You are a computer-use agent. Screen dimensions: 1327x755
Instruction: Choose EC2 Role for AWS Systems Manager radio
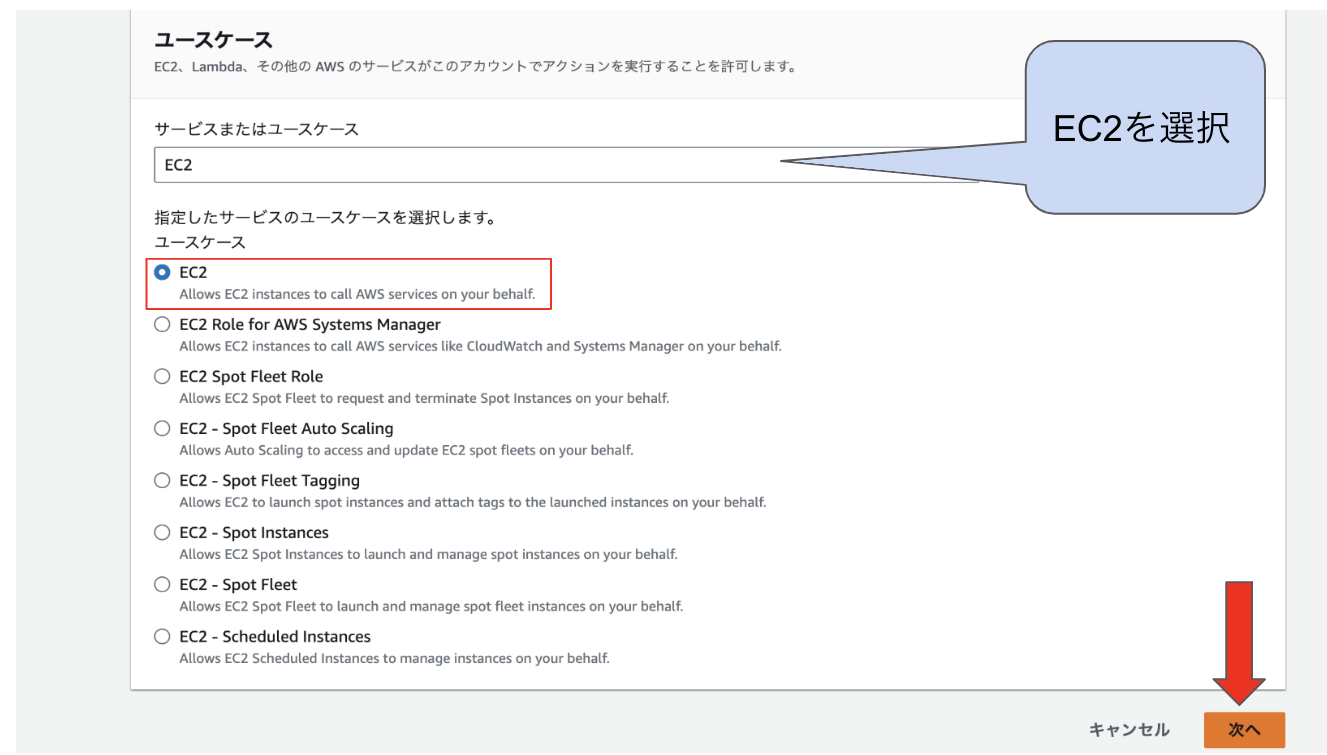(162, 324)
